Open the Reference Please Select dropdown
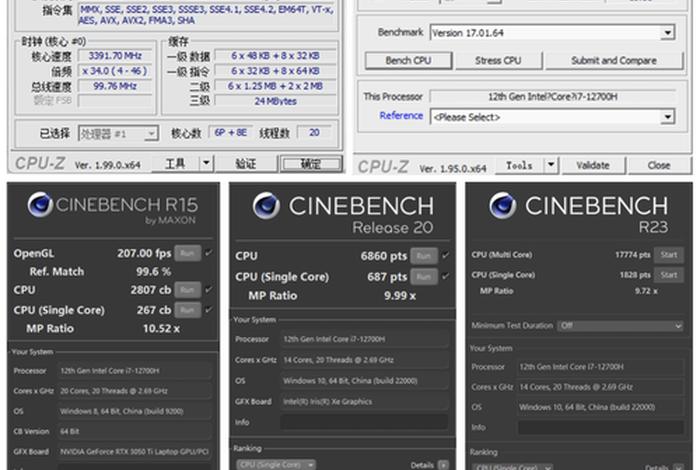This screenshot has width=700, height=470. click(668, 117)
